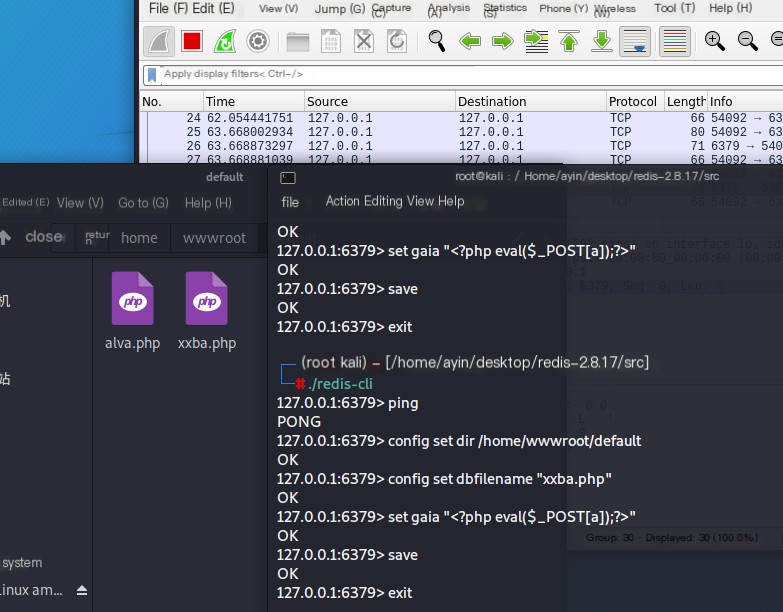Open terminal file menu

tap(290, 202)
